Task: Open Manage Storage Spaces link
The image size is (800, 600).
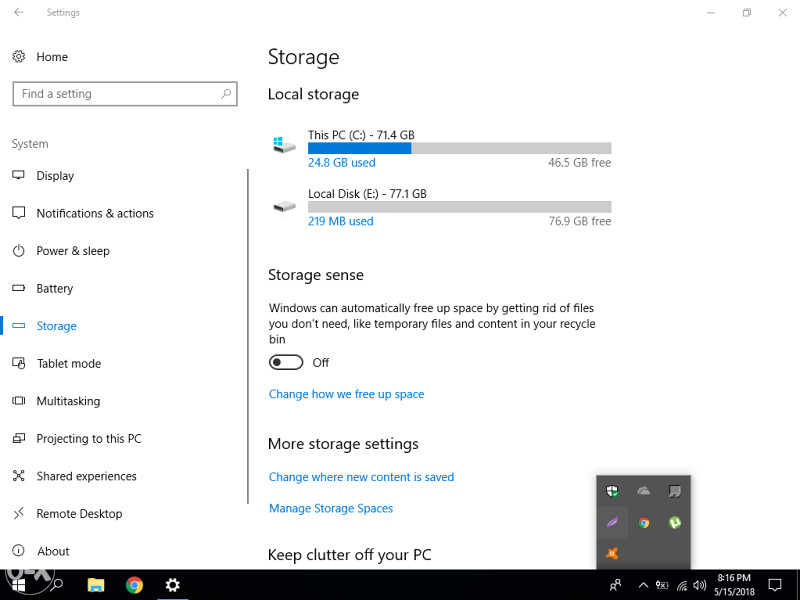Action: (331, 508)
